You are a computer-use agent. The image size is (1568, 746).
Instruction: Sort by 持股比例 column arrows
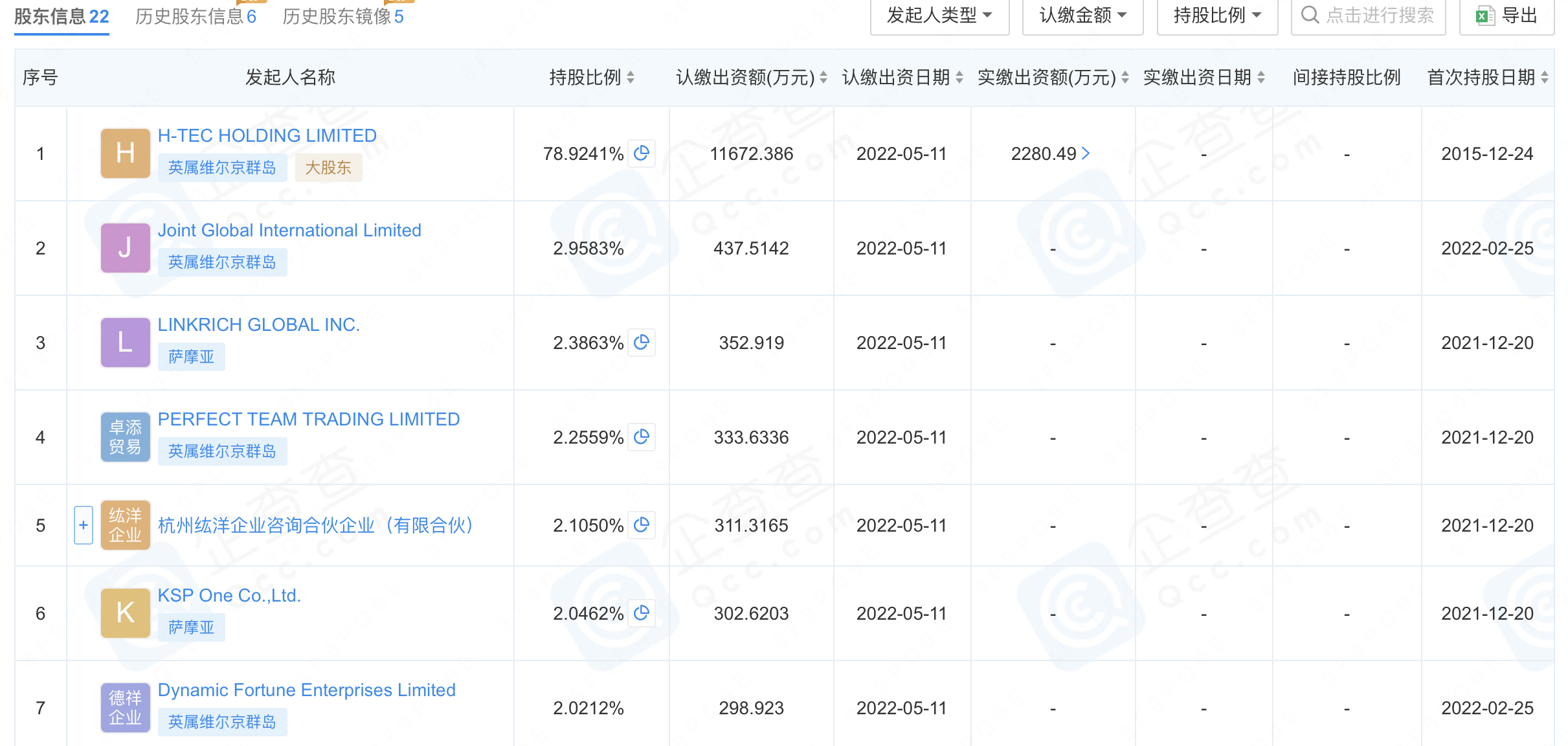tap(631, 78)
